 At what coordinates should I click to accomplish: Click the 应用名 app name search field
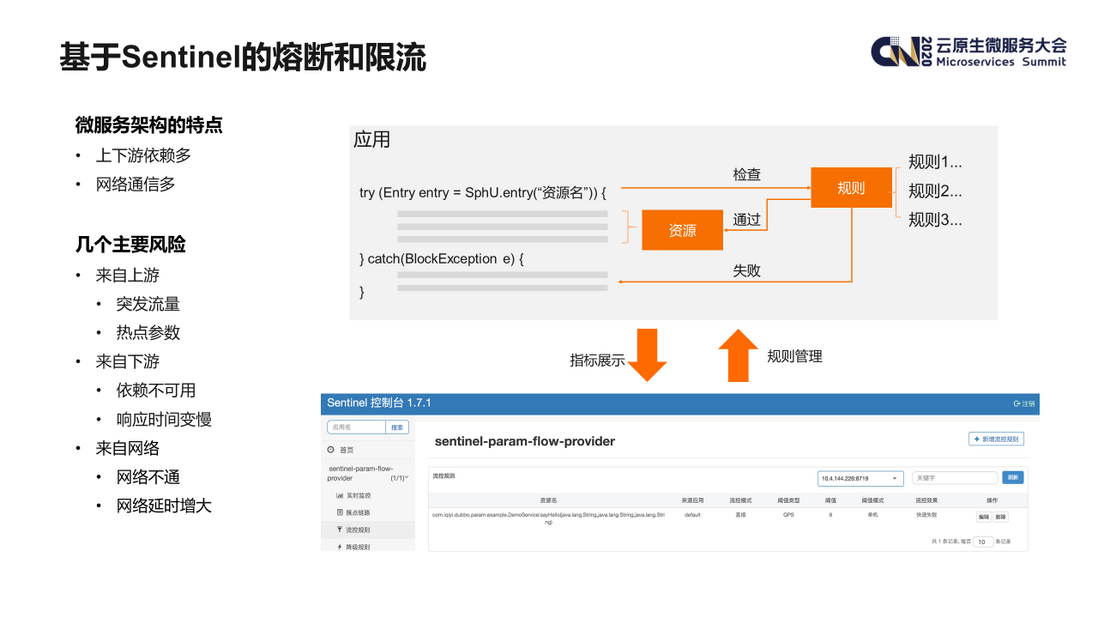click(x=356, y=427)
